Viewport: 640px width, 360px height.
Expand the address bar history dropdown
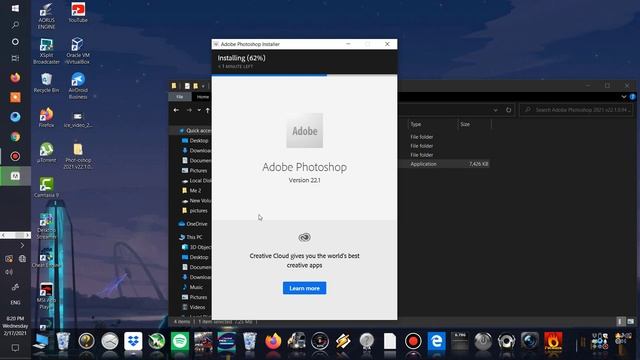coord(496,110)
